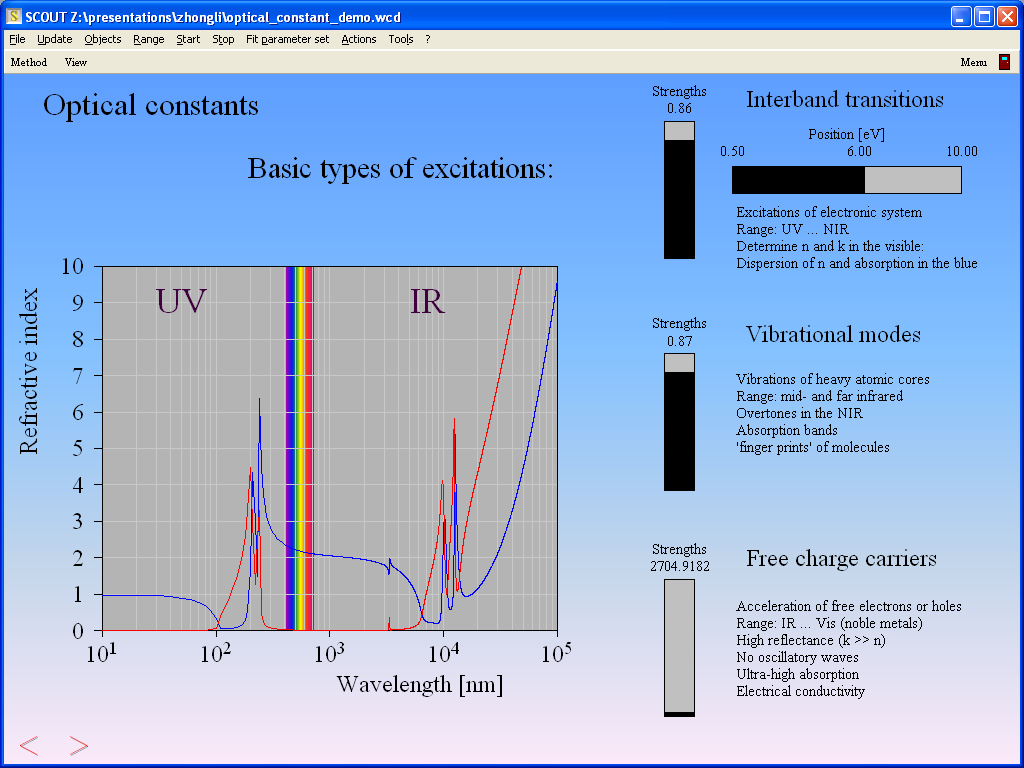Click the question mark help menu
This screenshot has height=768, width=1024.
pyautogui.click(x=428, y=39)
